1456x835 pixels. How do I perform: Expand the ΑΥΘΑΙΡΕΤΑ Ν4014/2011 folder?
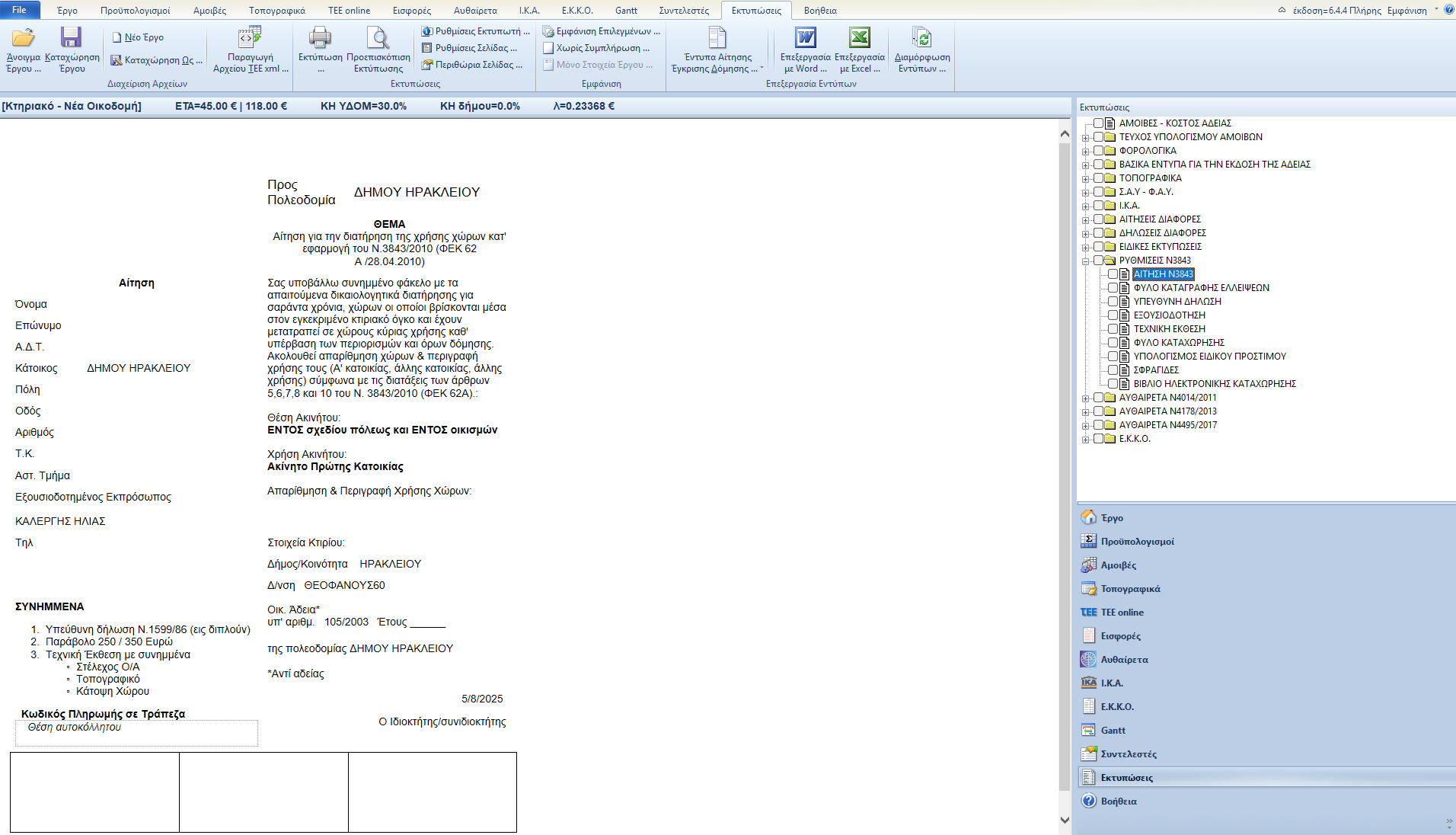pyautogui.click(x=1085, y=398)
